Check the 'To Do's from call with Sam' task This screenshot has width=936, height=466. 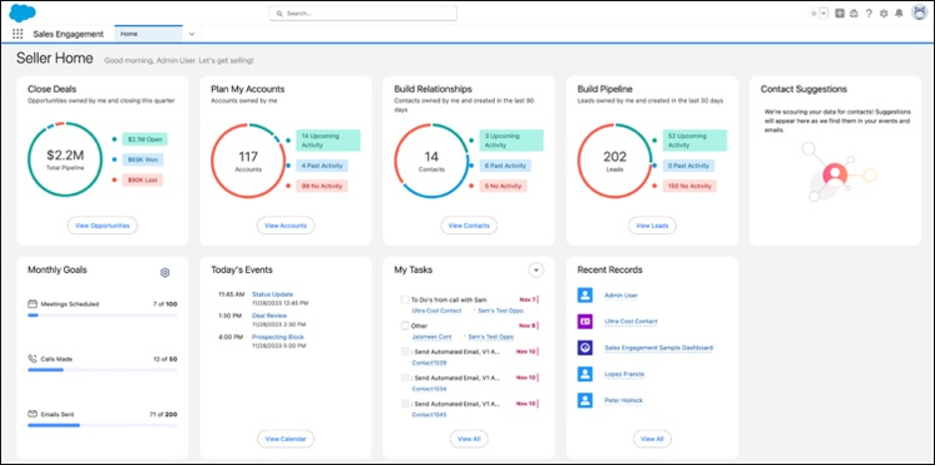click(x=405, y=299)
